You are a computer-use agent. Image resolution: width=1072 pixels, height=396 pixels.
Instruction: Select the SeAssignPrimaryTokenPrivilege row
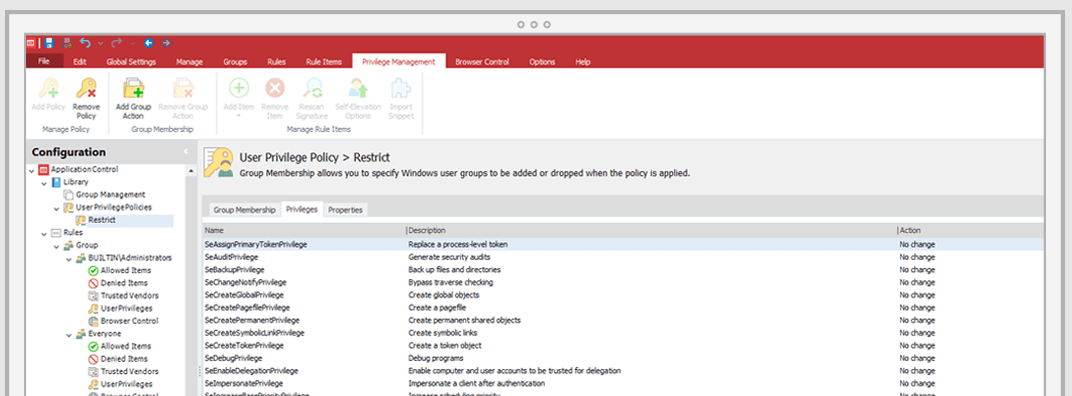click(624, 244)
